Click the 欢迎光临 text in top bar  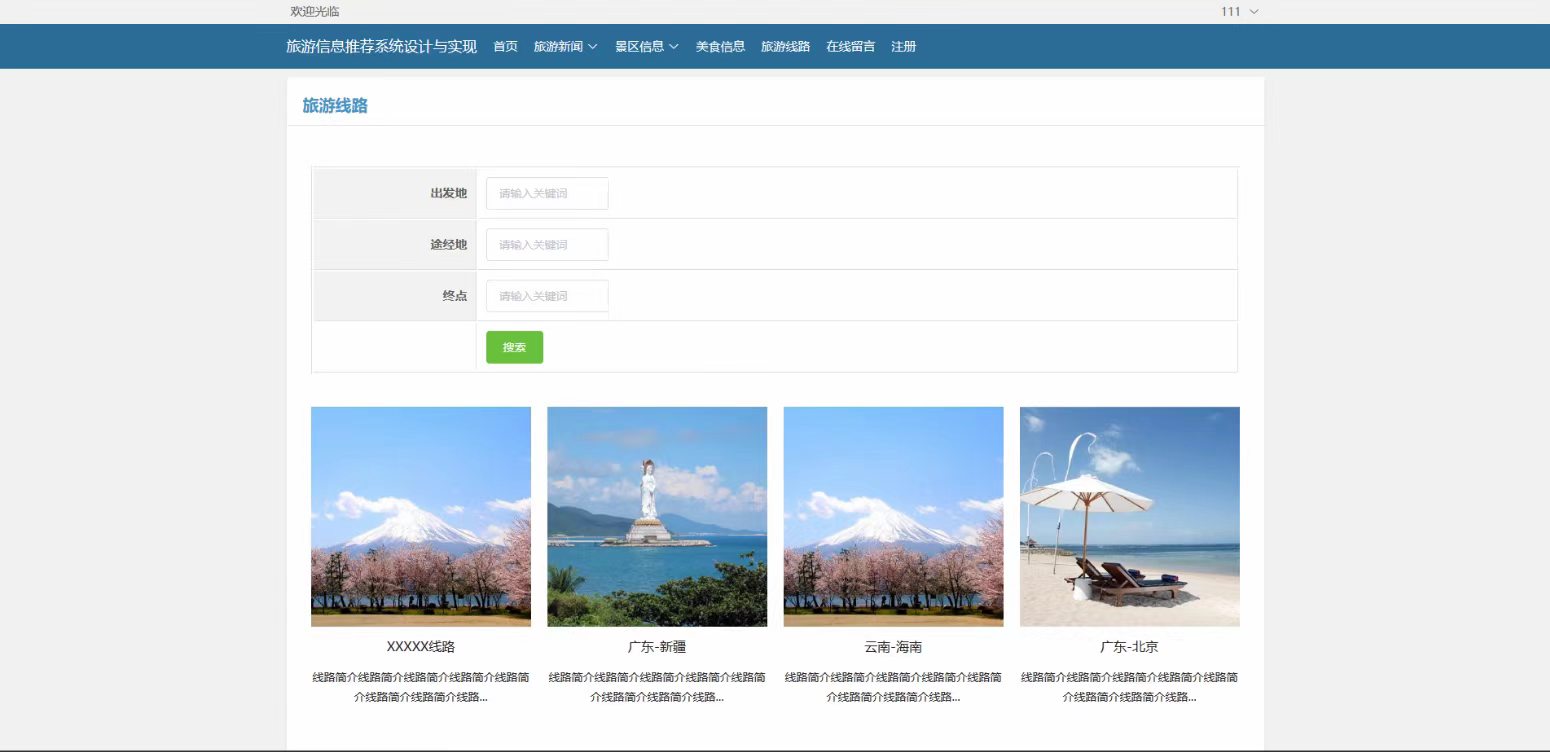coord(315,11)
